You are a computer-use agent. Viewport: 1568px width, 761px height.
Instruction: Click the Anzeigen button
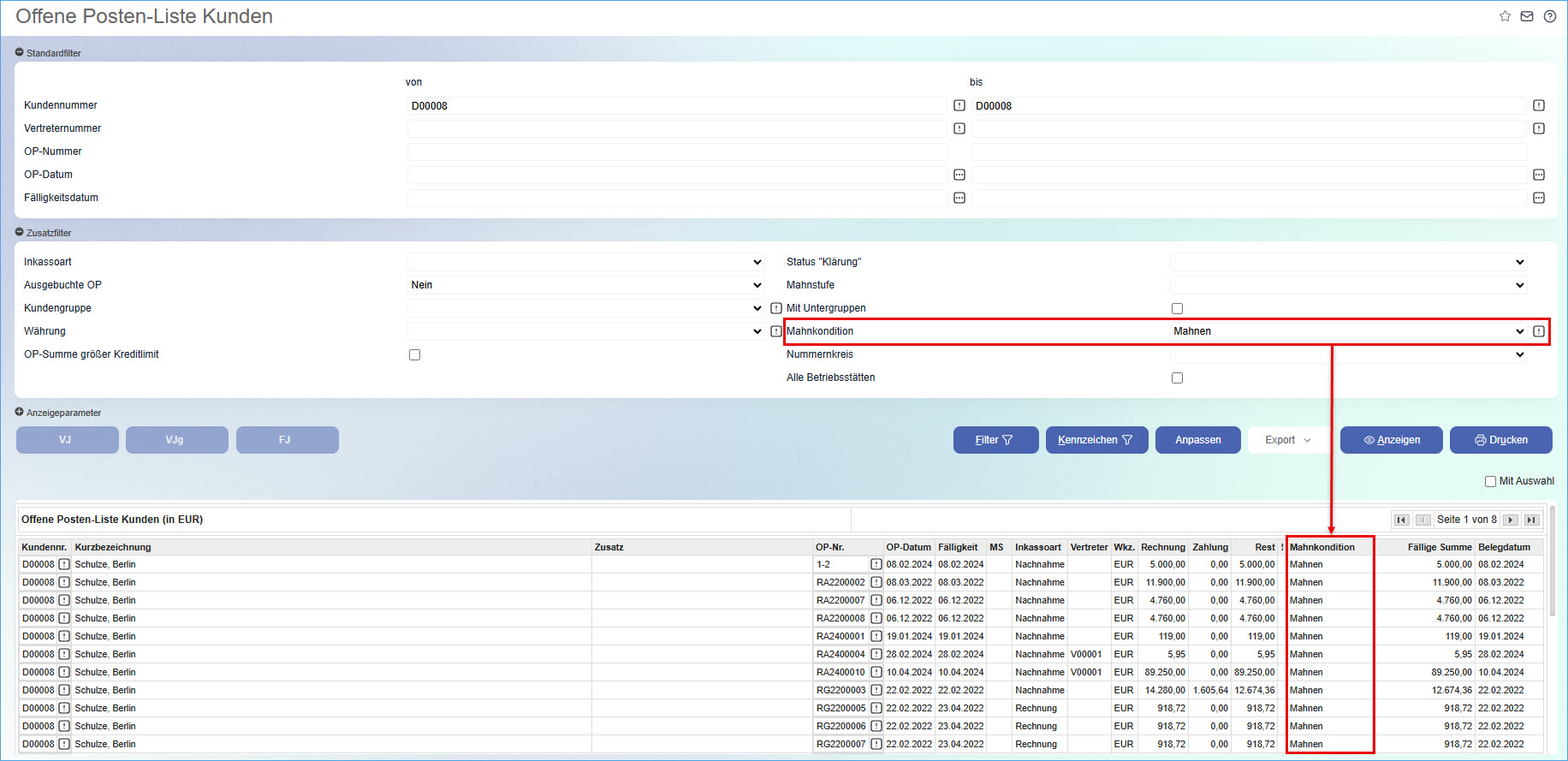pyautogui.click(x=1391, y=440)
